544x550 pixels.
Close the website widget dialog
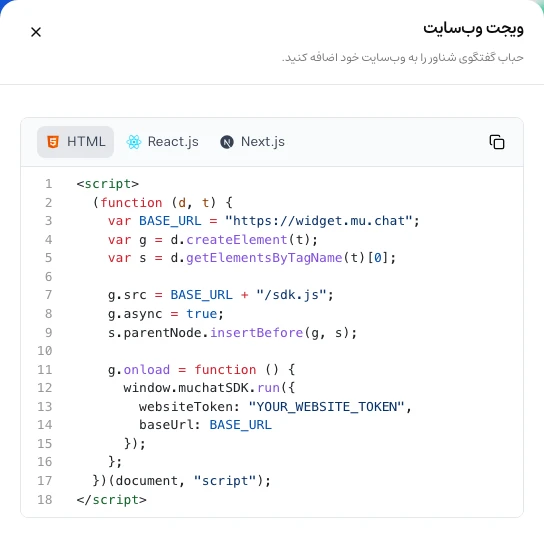(x=36, y=32)
